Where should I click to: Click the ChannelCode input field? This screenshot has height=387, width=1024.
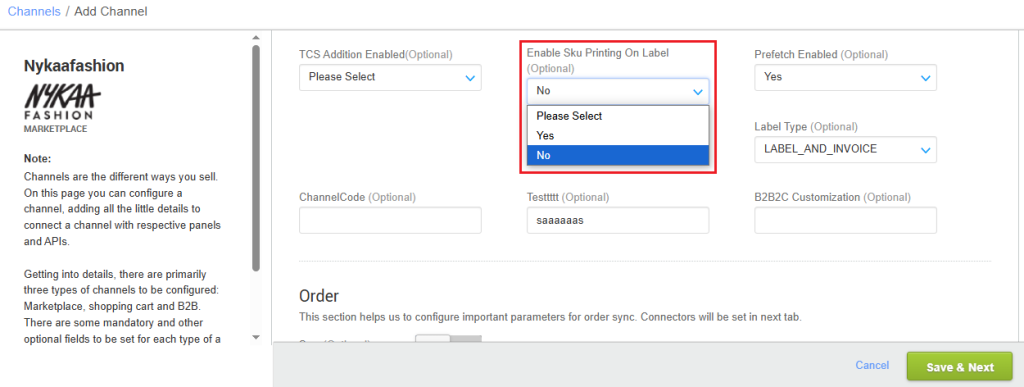(390, 221)
